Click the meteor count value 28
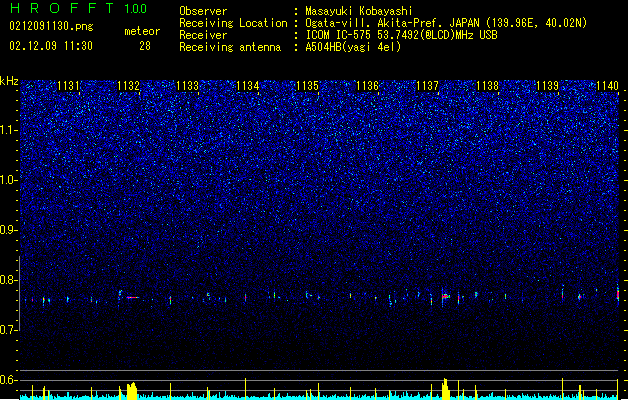 [x=145, y=46]
